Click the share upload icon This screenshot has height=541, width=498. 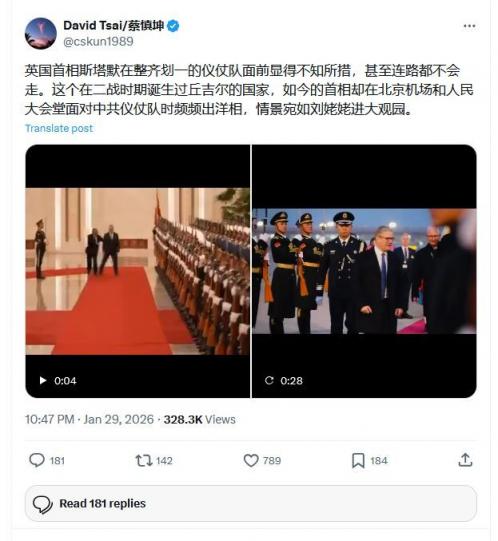(465, 460)
